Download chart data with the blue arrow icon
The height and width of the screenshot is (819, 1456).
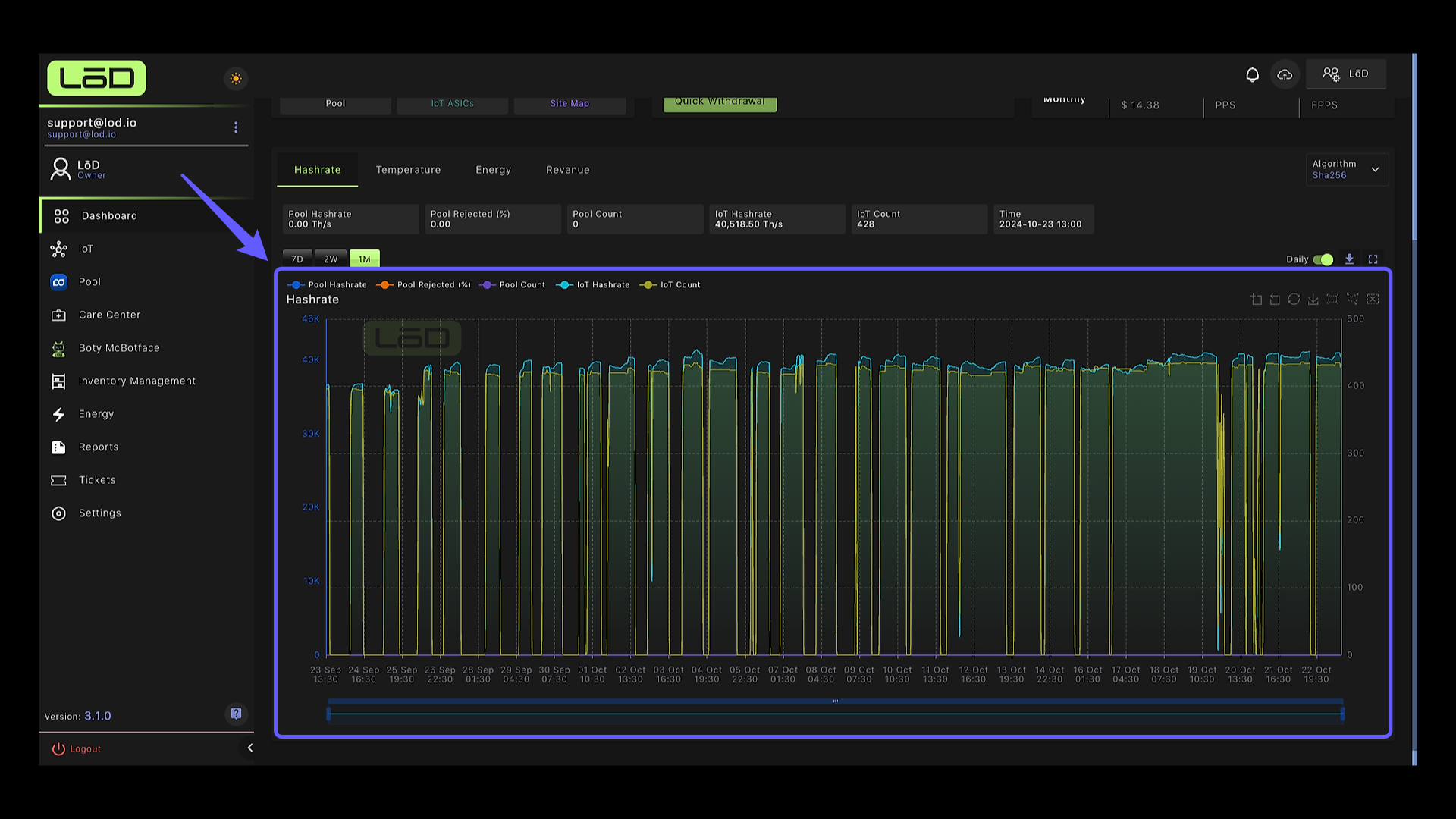[x=1350, y=259]
